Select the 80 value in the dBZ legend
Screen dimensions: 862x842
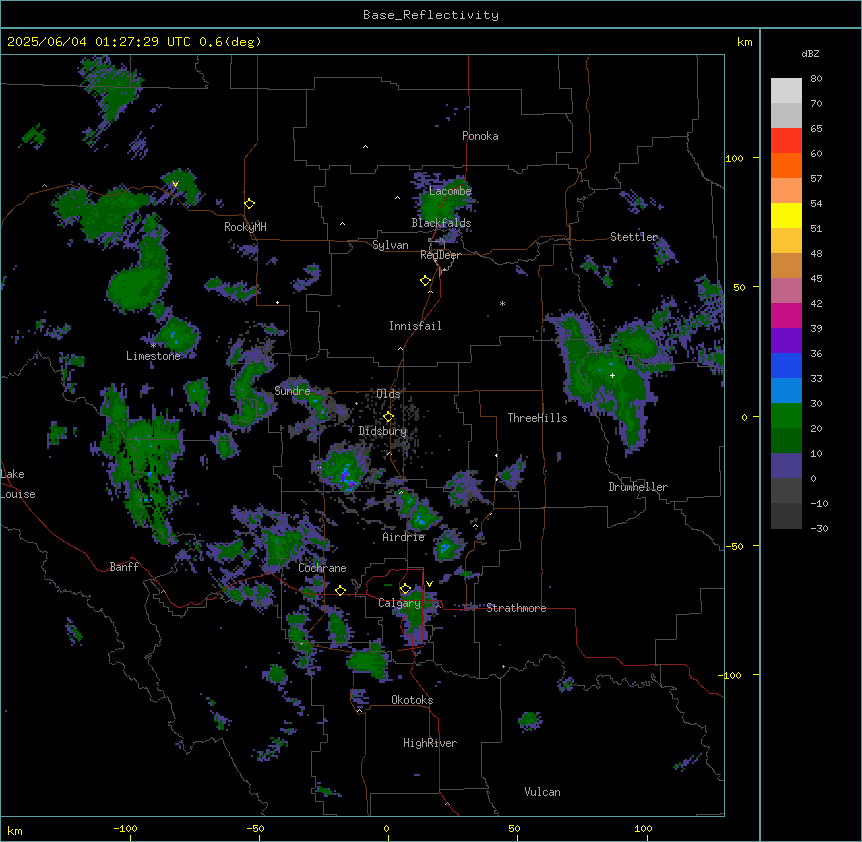816,79
